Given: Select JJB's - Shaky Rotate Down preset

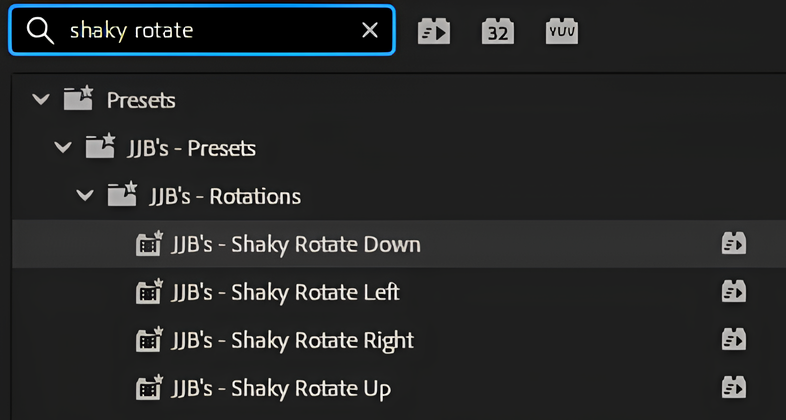Looking at the screenshot, I should point(295,244).
